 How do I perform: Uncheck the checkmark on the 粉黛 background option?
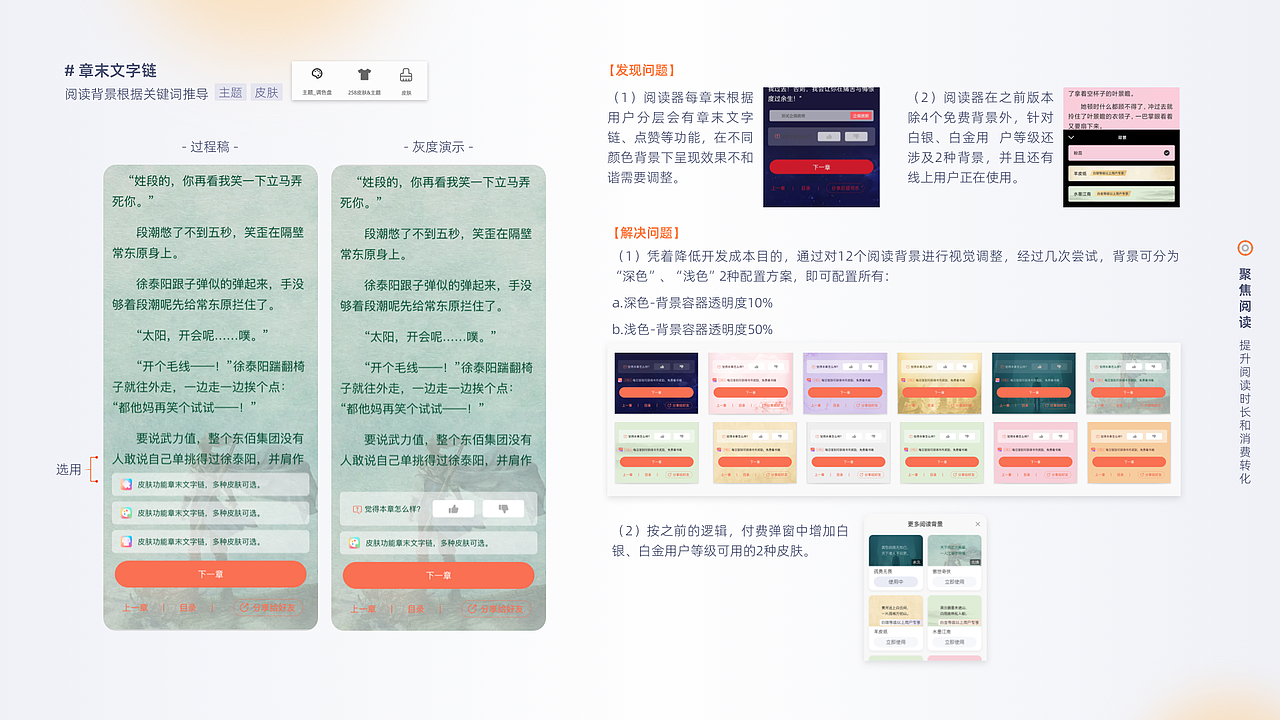(x=1167, y=152)
